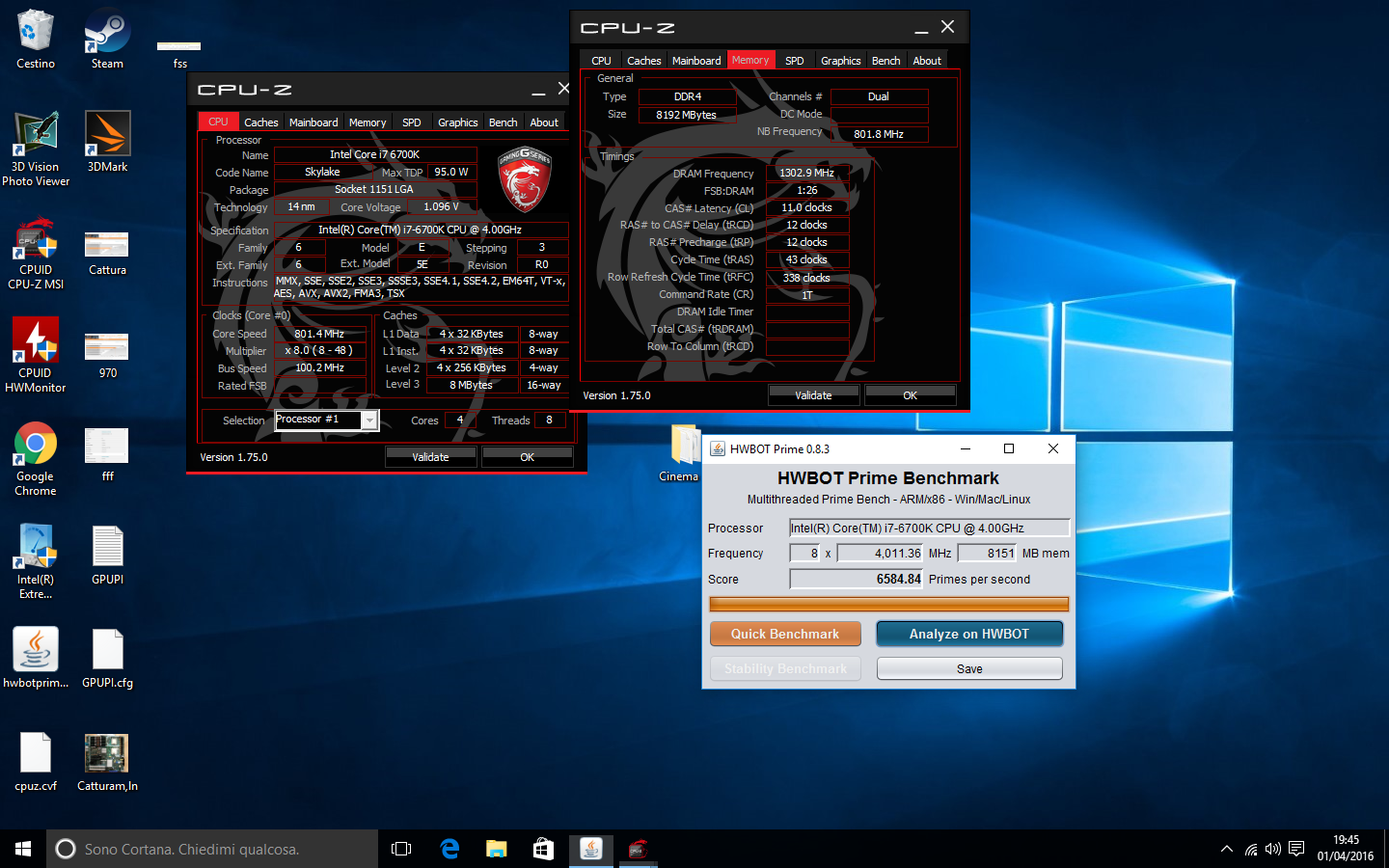
Task: Click the Processor field in HWBOT Prime
Action: tap(930, 528)
